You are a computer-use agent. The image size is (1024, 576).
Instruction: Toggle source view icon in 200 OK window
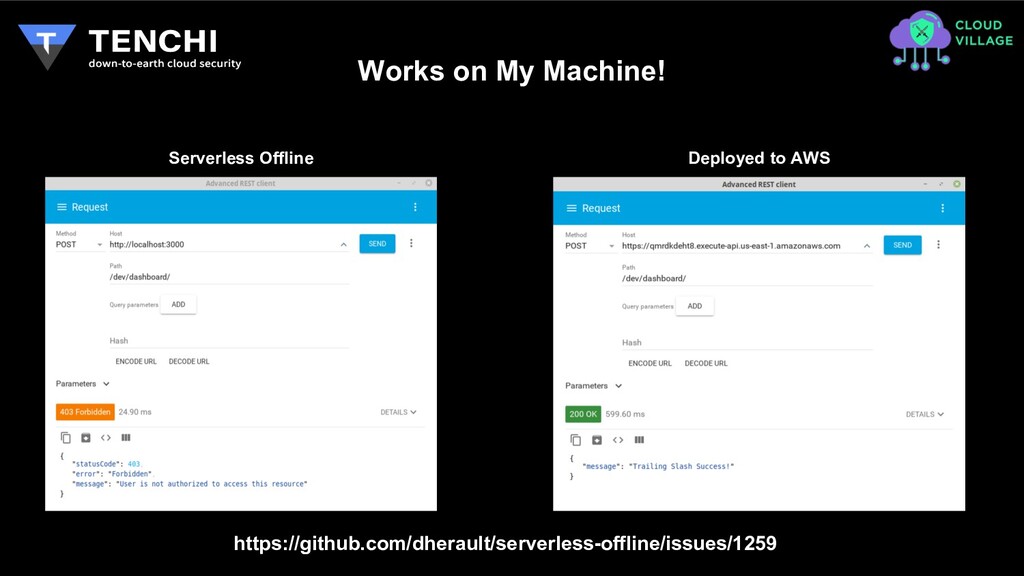point(618,440)
